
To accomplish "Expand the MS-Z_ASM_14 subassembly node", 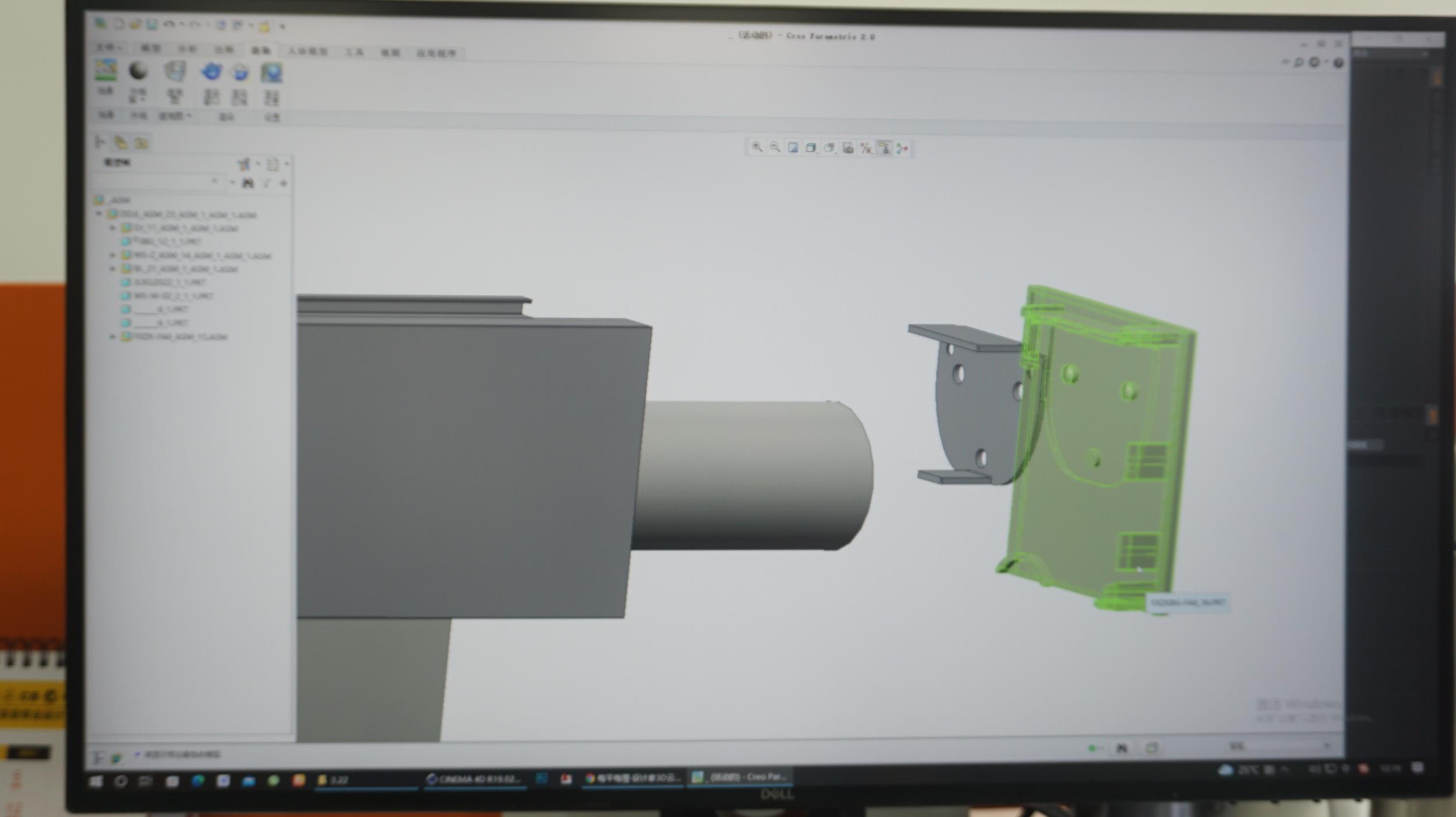I will click(112, 255).
